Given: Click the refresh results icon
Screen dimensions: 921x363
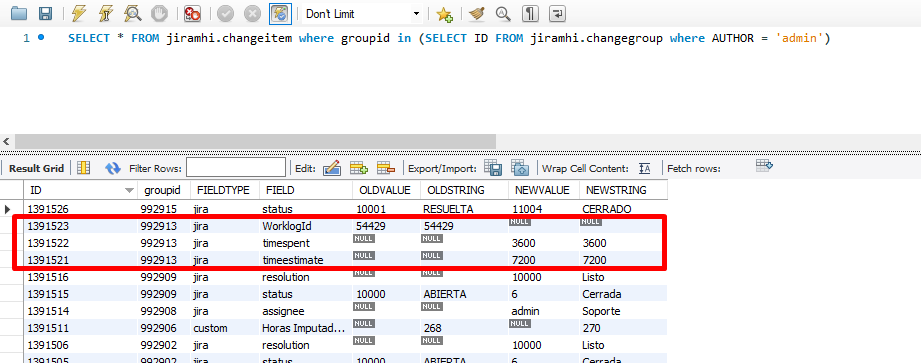Looking at the screenshot, I should pyautogui.click(x=113, y=169).
